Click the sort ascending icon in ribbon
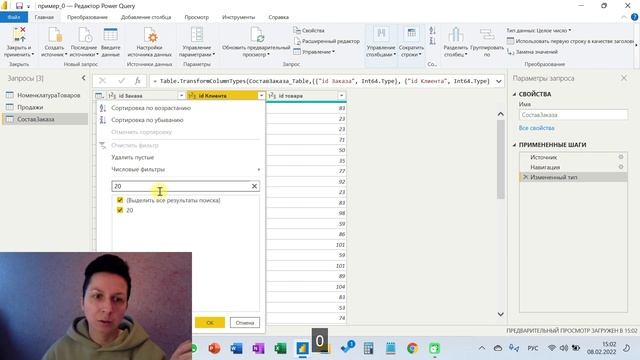640x360 pixels. 433,30
